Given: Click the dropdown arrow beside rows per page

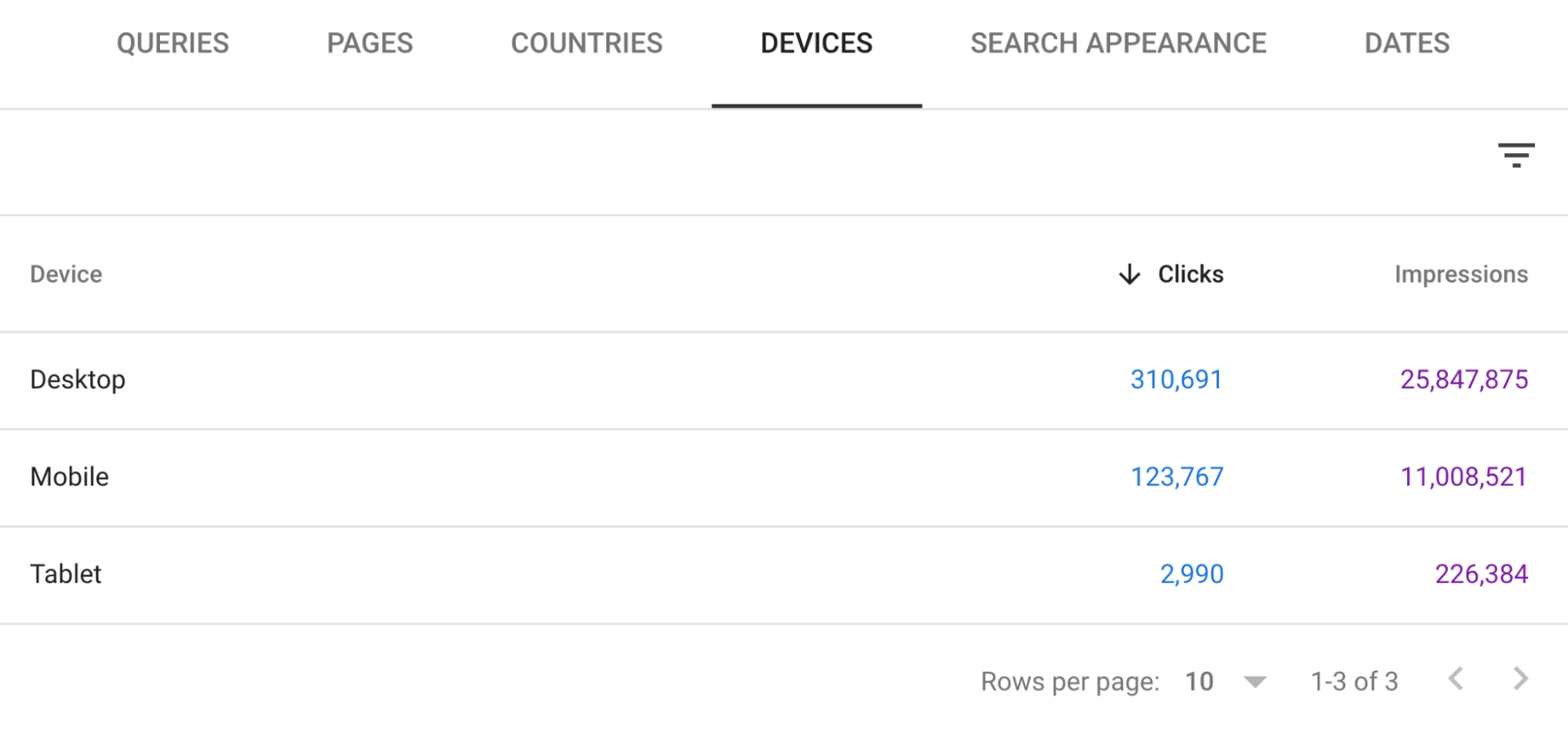Looking at the screenshot, I should (1257, 681).
